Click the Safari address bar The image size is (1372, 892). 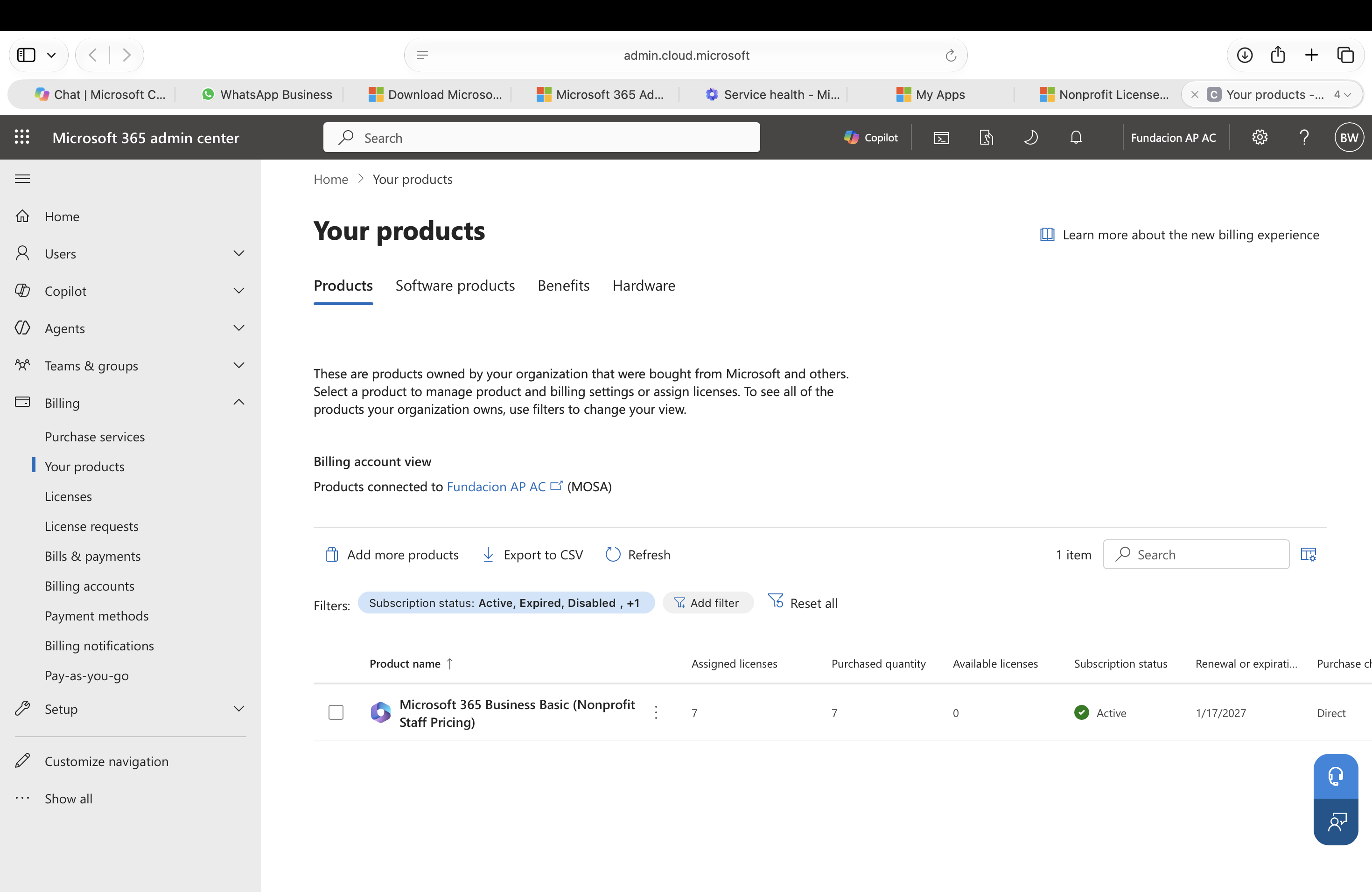[686, 56]
